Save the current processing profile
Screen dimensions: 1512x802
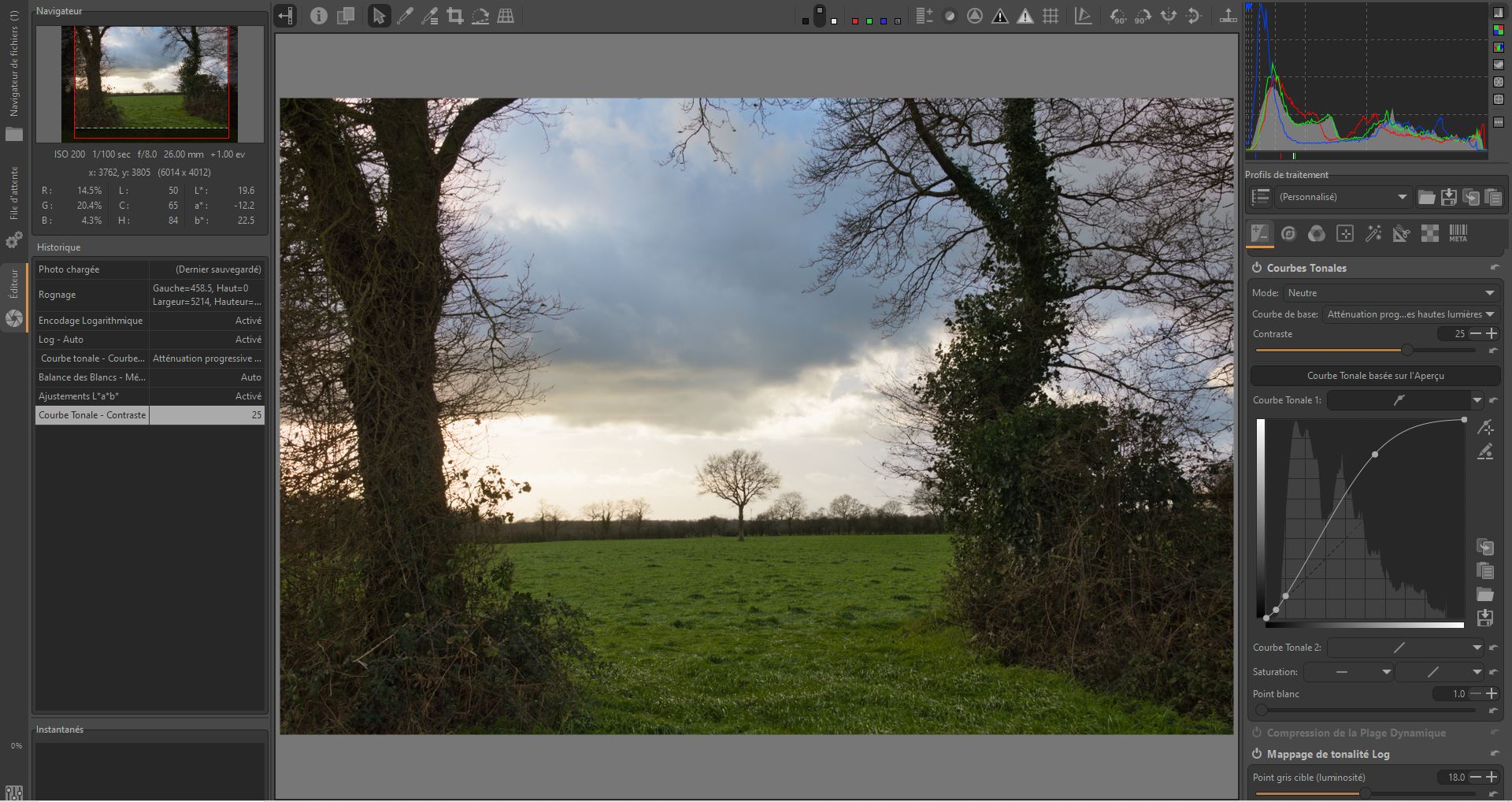(1448, 197)
